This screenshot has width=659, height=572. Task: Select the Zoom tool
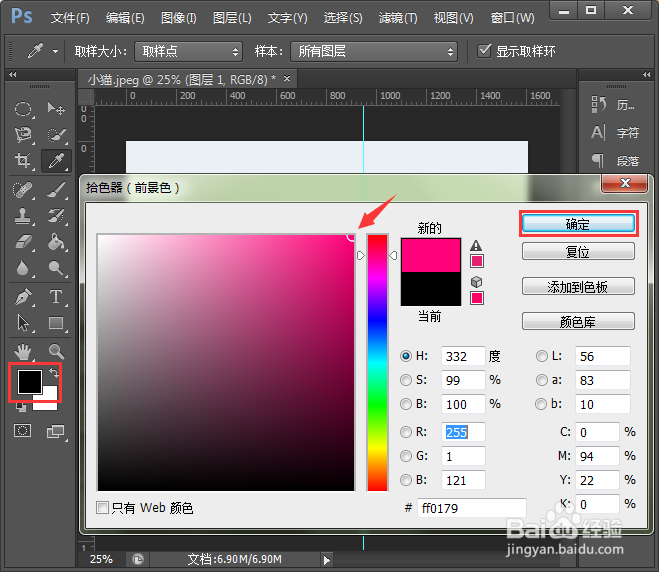(x=56, y=351)
